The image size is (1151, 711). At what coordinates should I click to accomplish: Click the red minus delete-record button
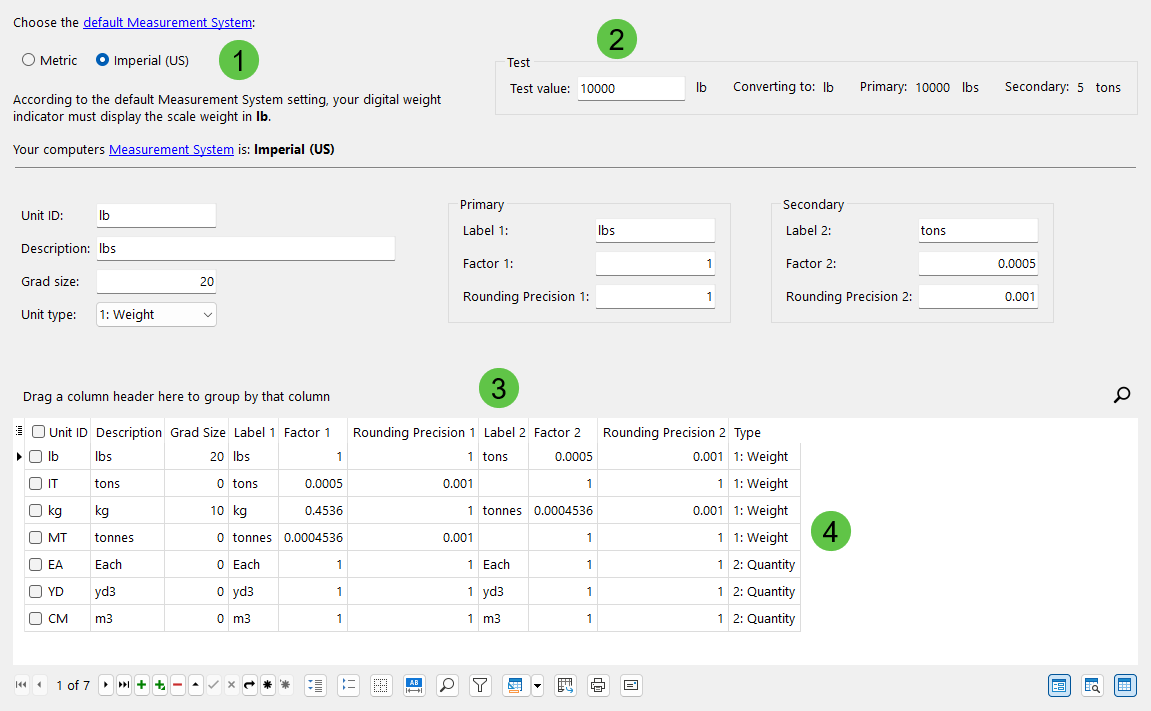pos(177,685)
